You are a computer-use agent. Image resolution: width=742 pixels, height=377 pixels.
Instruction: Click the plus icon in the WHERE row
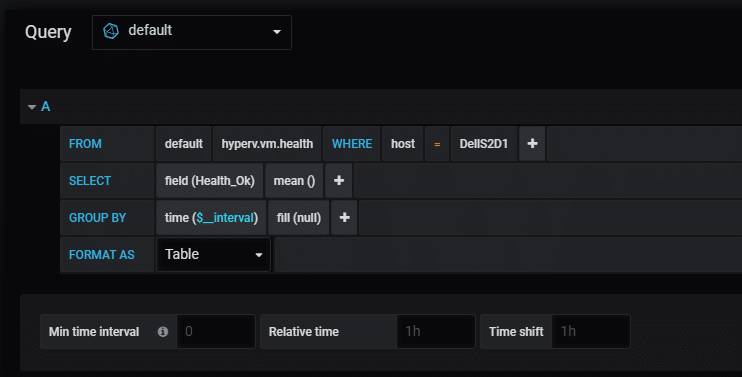[532, 143]
